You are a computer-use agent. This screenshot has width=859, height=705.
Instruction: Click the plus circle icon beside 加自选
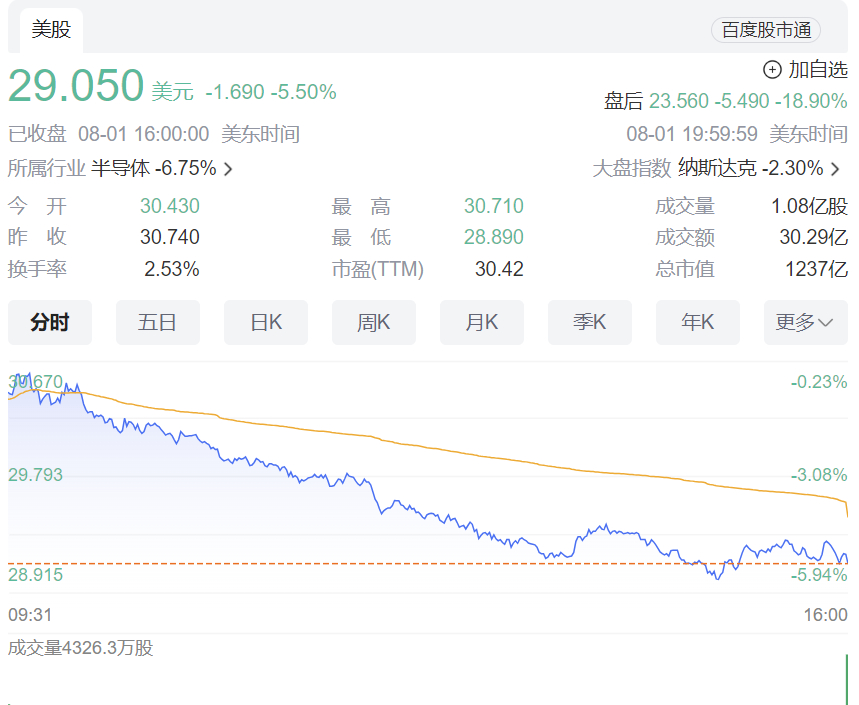pyautogui.click(x=772, y=70)
